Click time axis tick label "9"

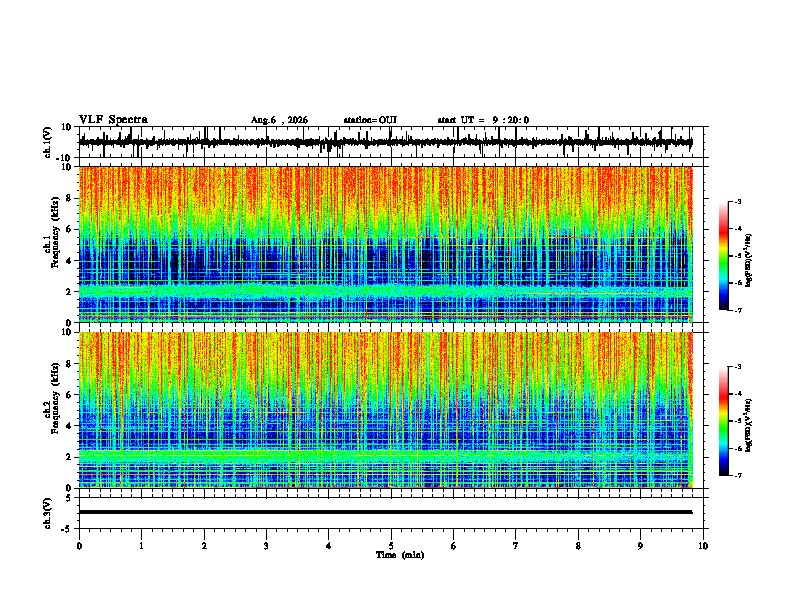640,546
